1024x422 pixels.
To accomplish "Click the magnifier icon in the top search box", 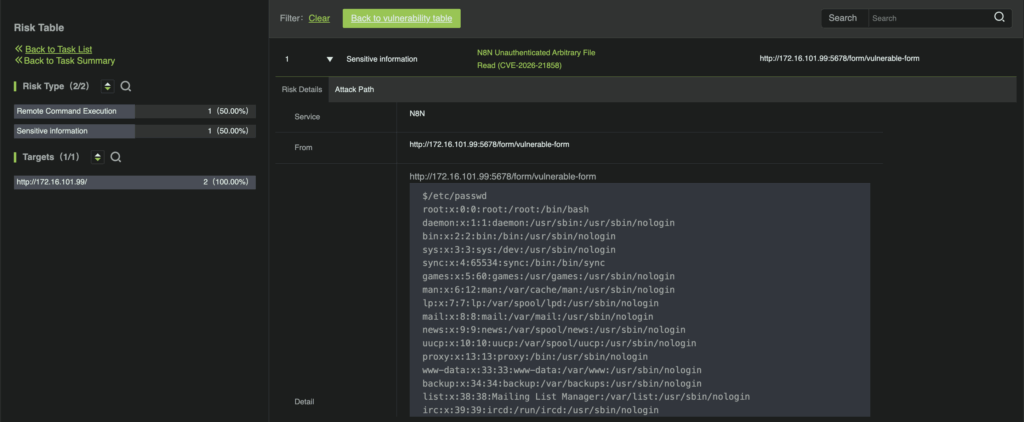I will point(999,18).
